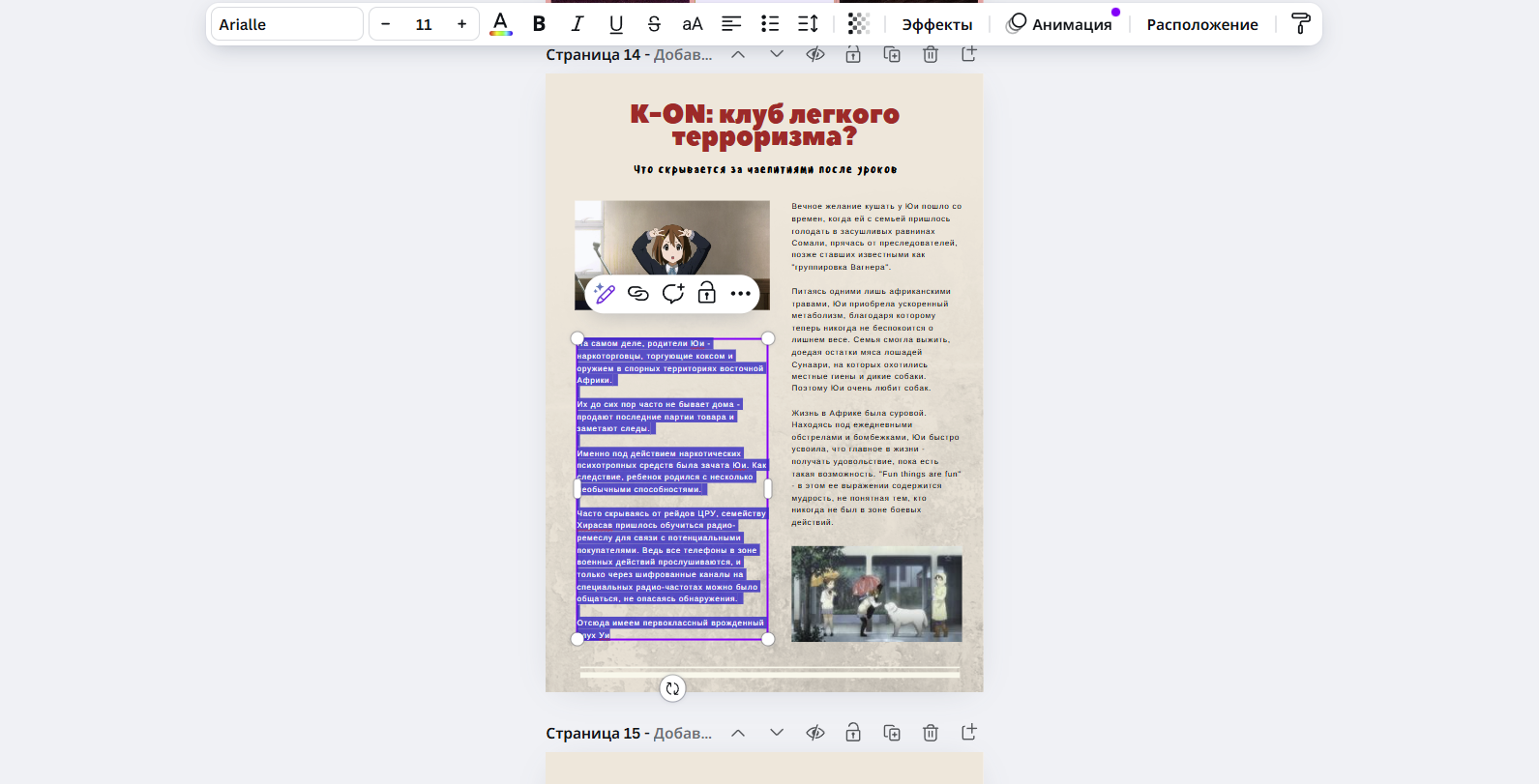
Task: Open more options in floating toolbar
Action: tap(741, 294)
